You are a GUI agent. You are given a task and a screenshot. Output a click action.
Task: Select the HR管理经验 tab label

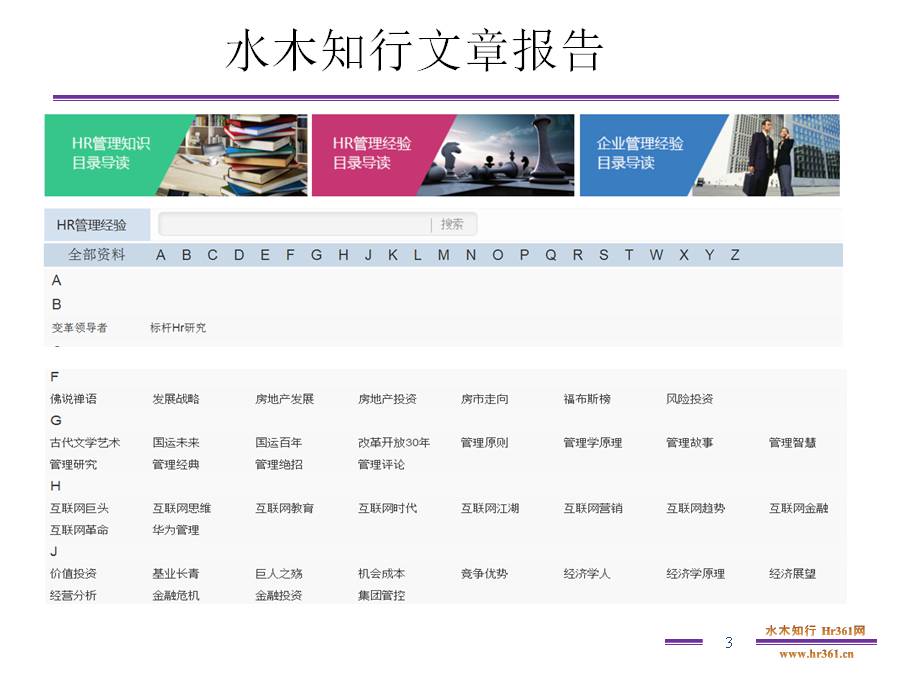(x=92, y=225)
